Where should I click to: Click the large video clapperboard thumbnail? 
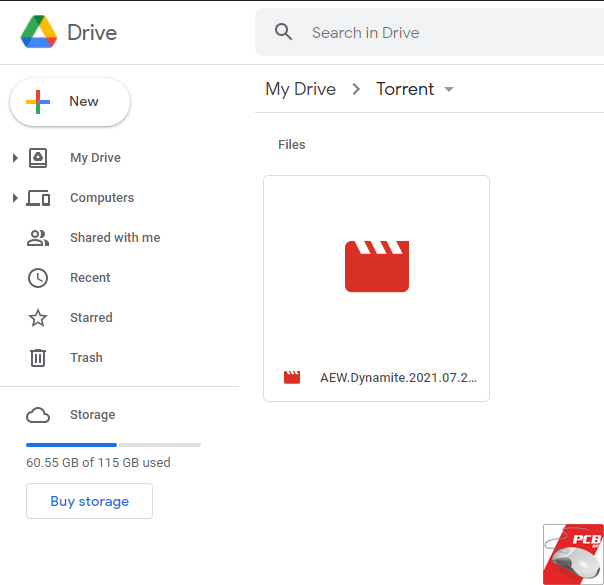[377, 266]
